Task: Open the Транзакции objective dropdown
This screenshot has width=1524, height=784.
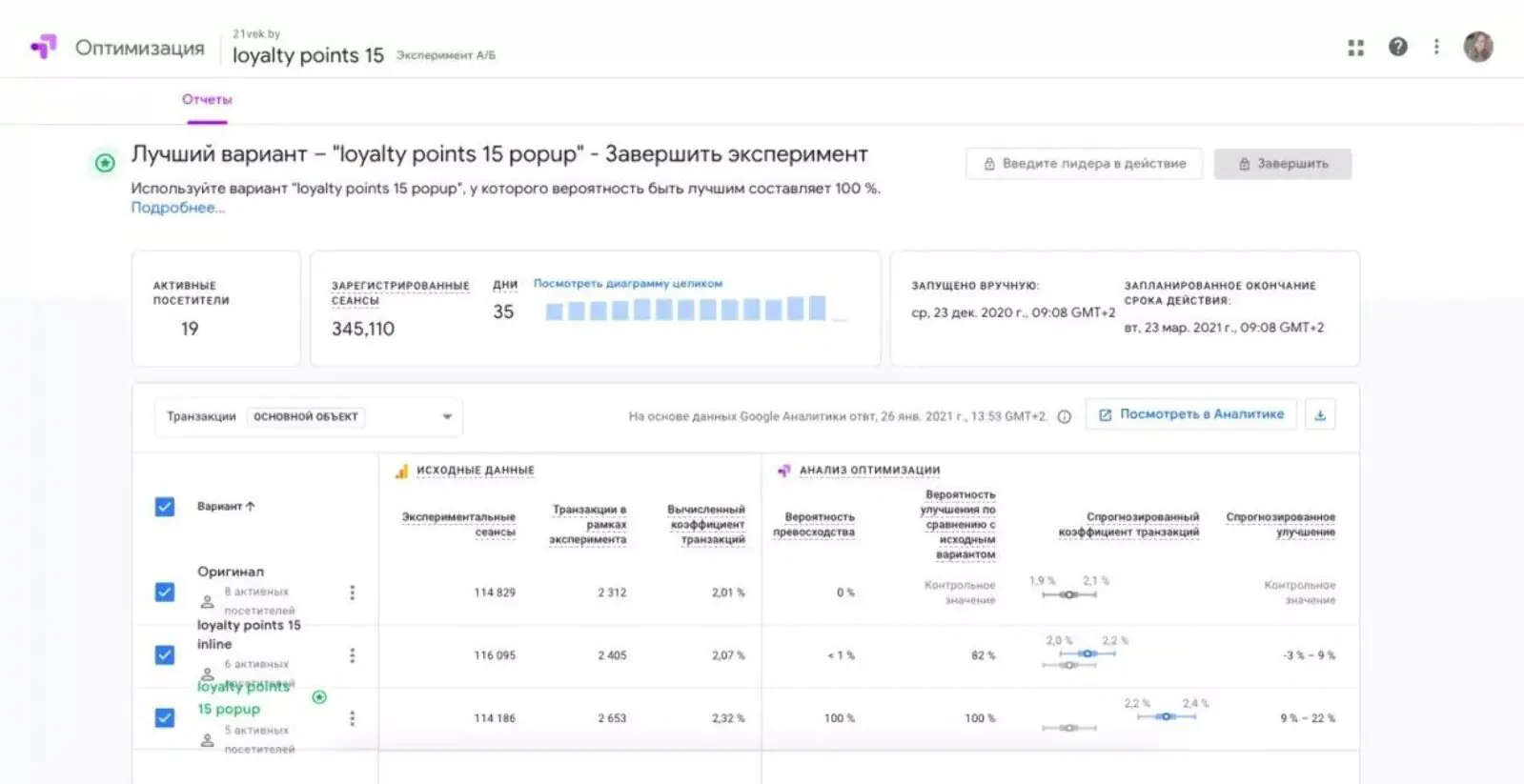Action: click(309, 416)
